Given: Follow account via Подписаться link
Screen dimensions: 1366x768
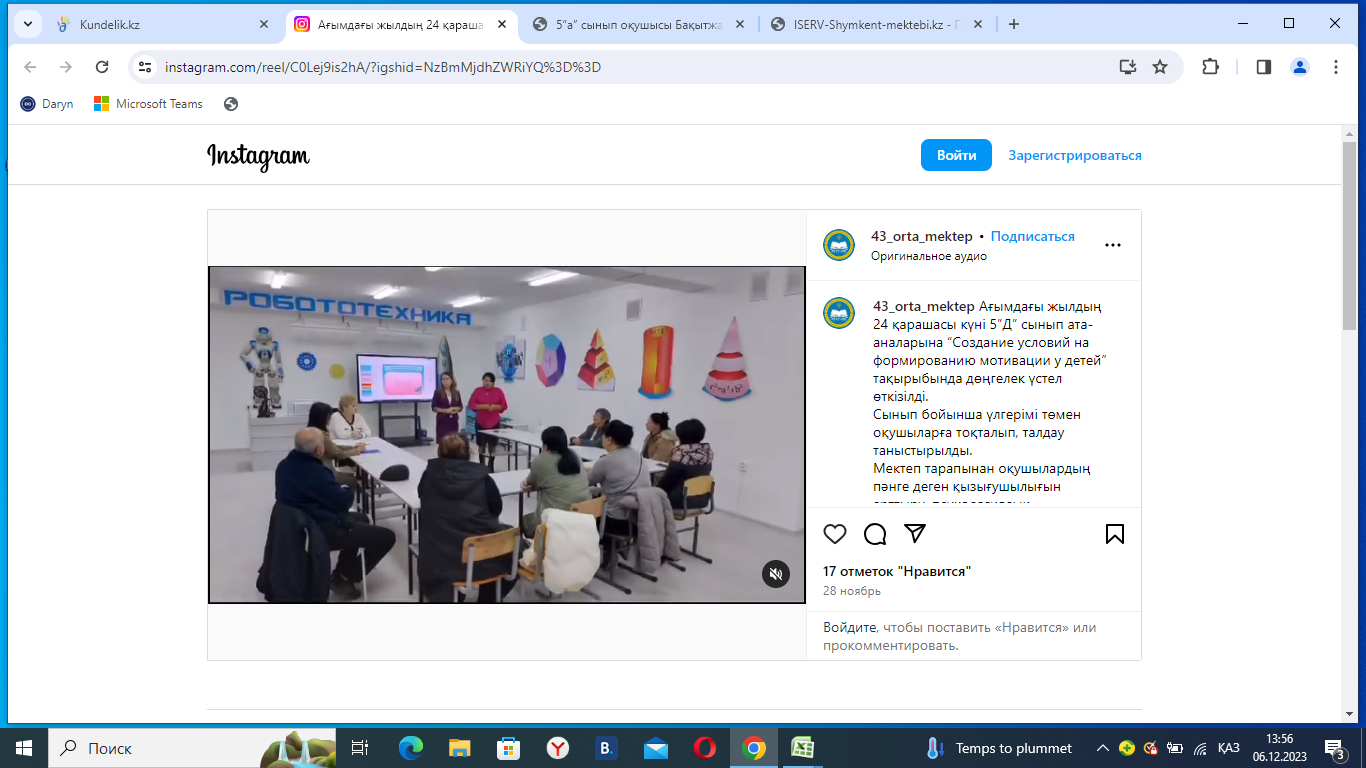Looking at the screenshot, I should click(x=1032, y=237).
